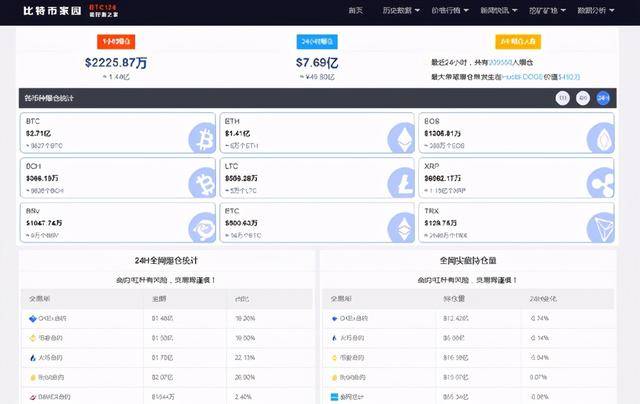Go to 首页 in the navigation bar
This screenshot has height=404, width=640.
(x=356, y=10)
